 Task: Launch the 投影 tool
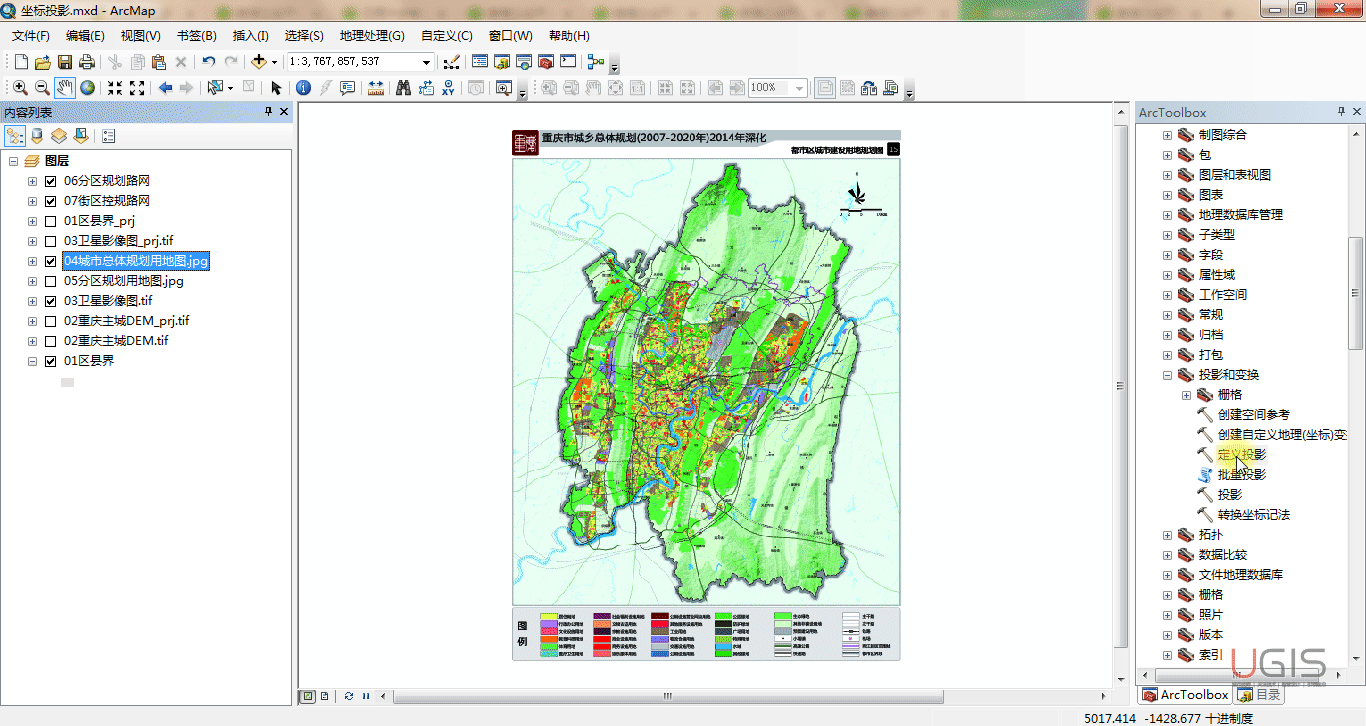[x=1229, y=495]
